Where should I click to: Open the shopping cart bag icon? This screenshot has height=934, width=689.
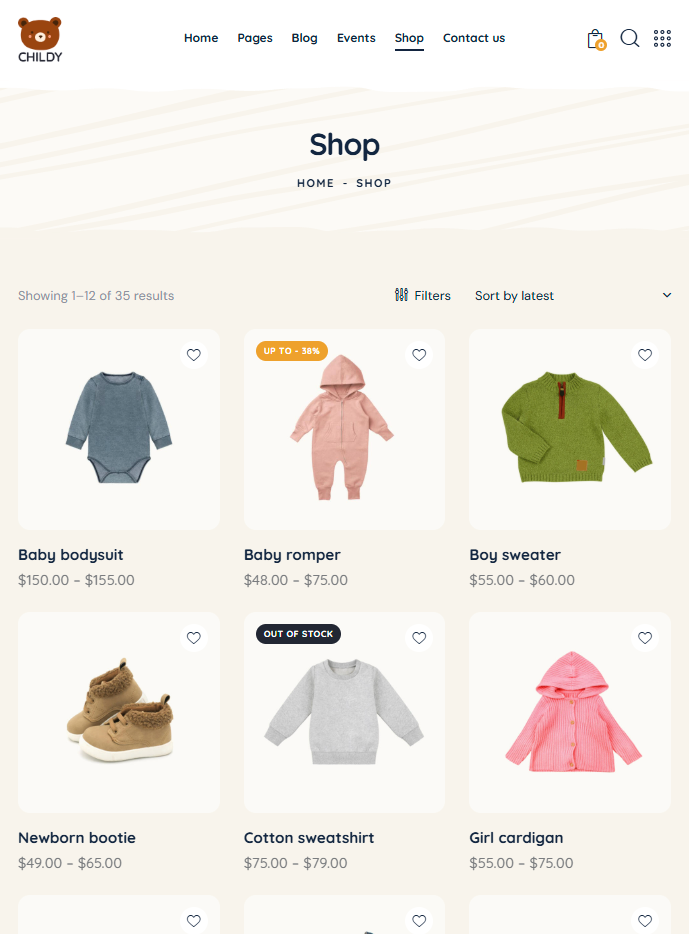(596, 39)
